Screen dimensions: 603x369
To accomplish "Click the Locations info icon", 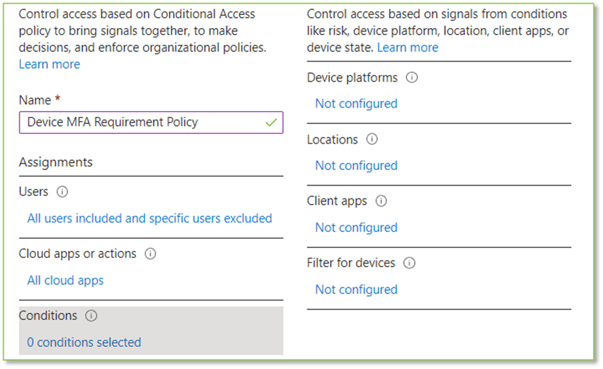I will point(372,139).
